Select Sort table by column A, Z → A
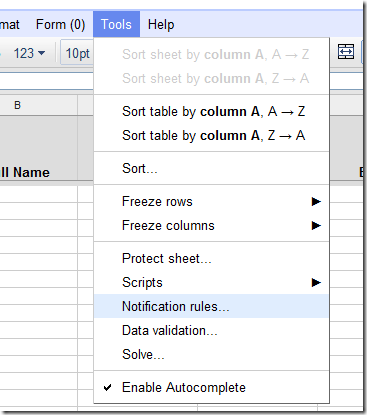Screen dimensions: 367x415 pyautogui.click(x=211, y=135)
